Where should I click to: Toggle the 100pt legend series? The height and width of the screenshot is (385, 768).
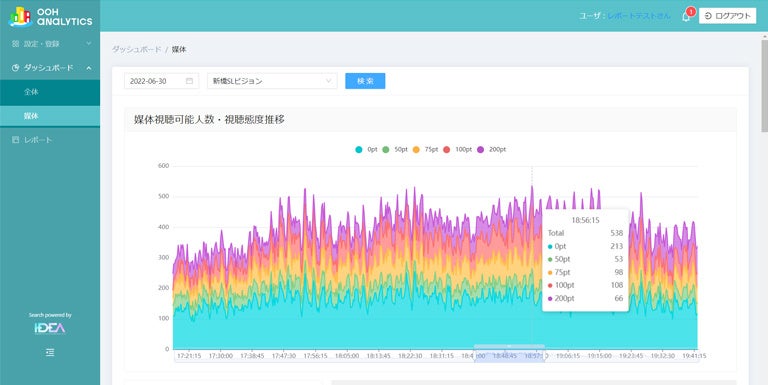[x=457, y=149]
